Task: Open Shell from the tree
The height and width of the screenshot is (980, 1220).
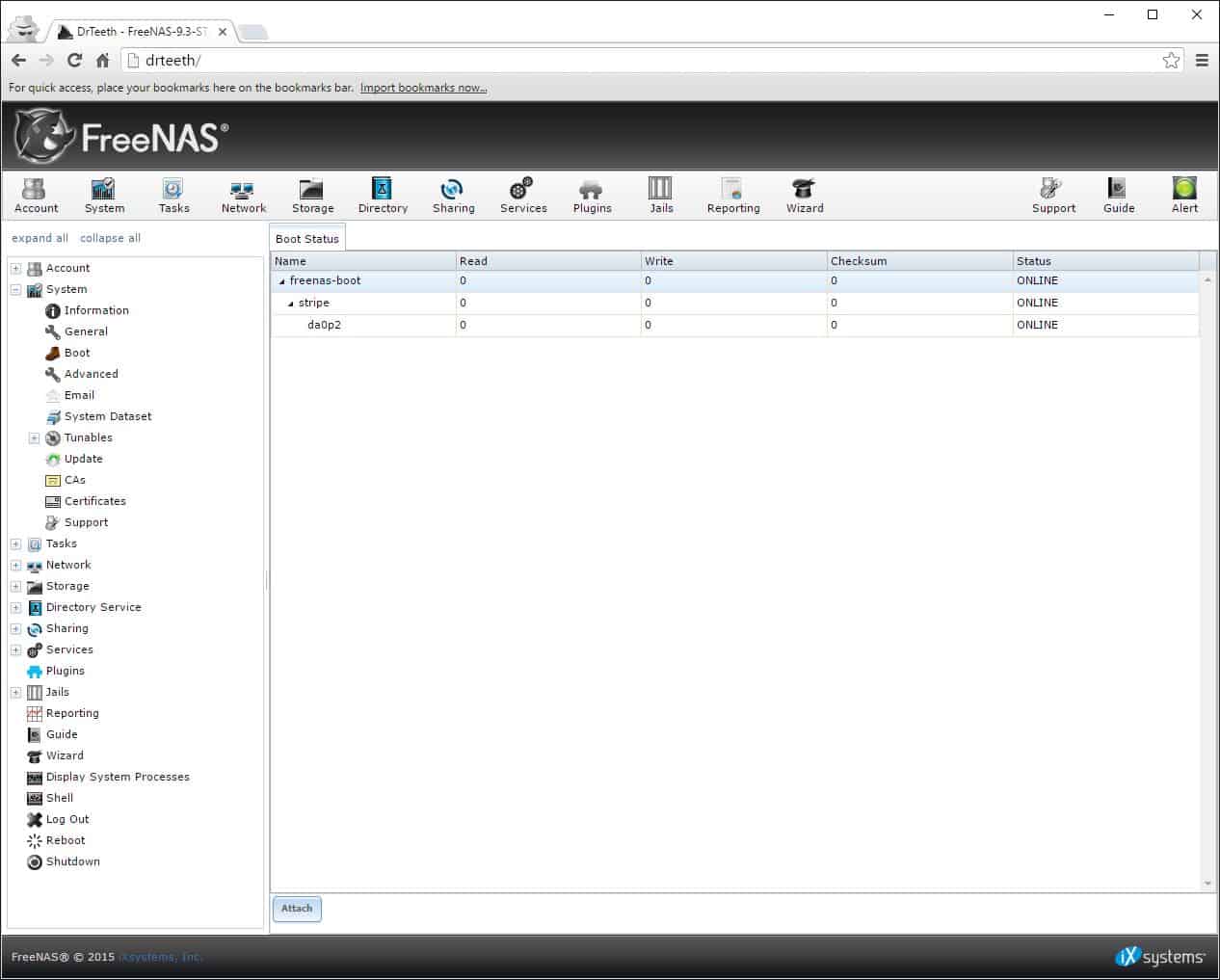Action: point(50,798)
